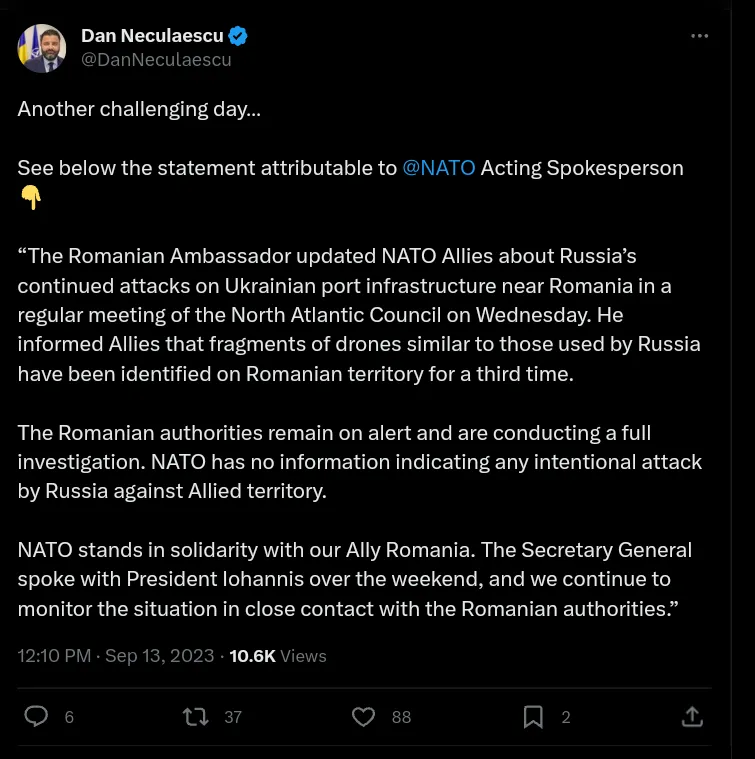Open Dan Neculaescu's profile picture
The width and height of the screenshot is (755, 759).
coord(42,48)
